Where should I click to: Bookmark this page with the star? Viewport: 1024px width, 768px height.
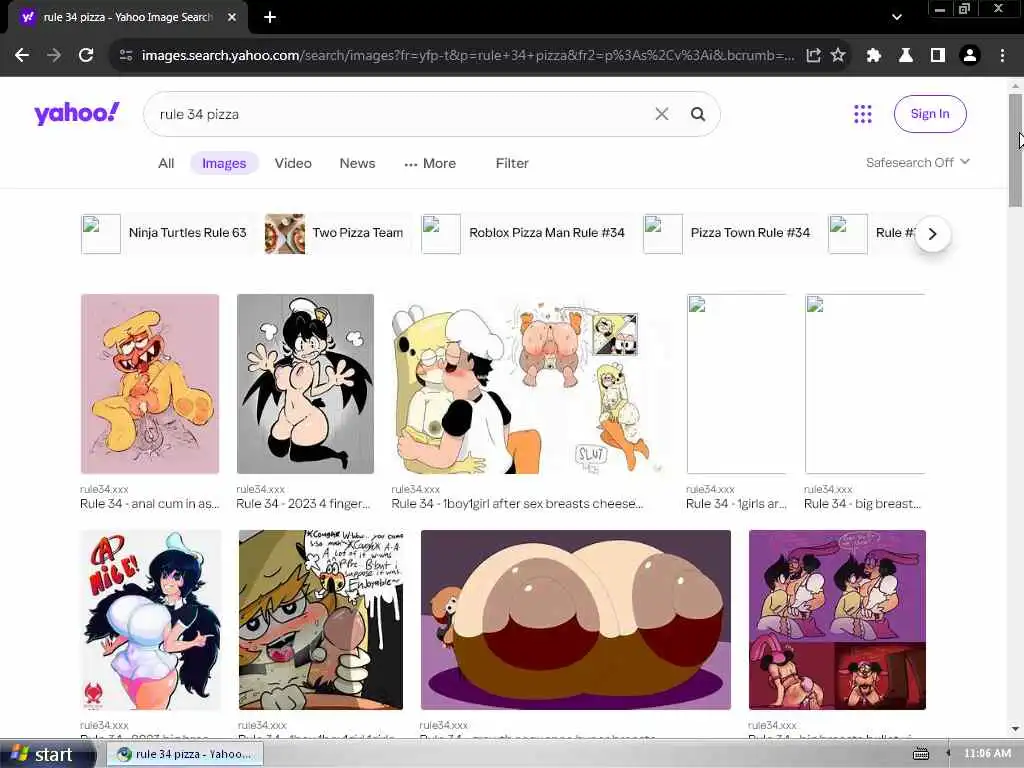click(x=838, y=56)
